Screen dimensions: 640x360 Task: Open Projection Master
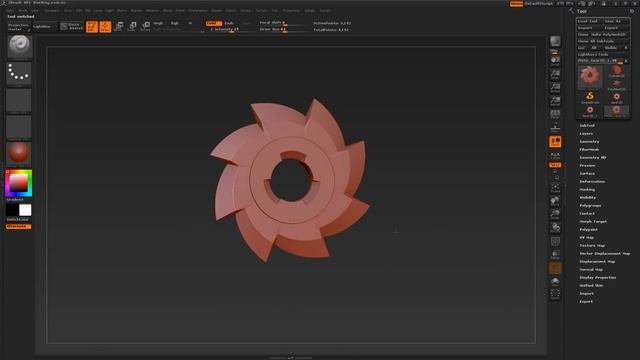(19, 27)
